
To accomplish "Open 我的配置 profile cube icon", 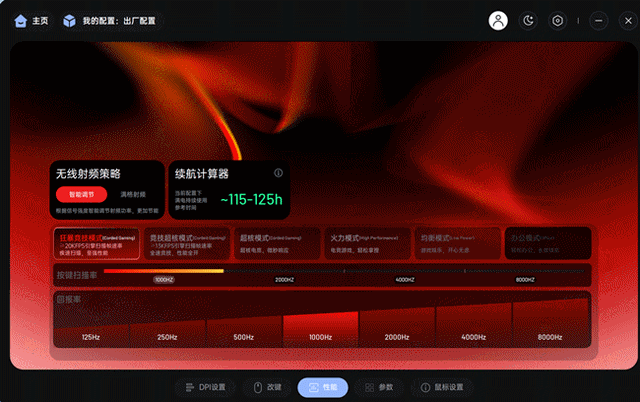I will pyautogui.click(x=69, y=20).
